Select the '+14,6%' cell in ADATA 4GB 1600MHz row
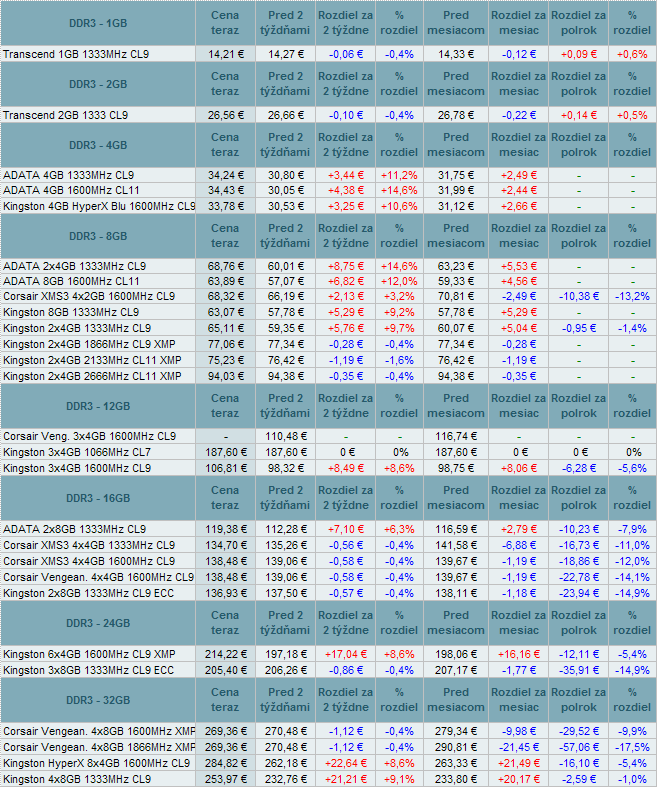Screen dimensions: 657x787 point(399,190)
